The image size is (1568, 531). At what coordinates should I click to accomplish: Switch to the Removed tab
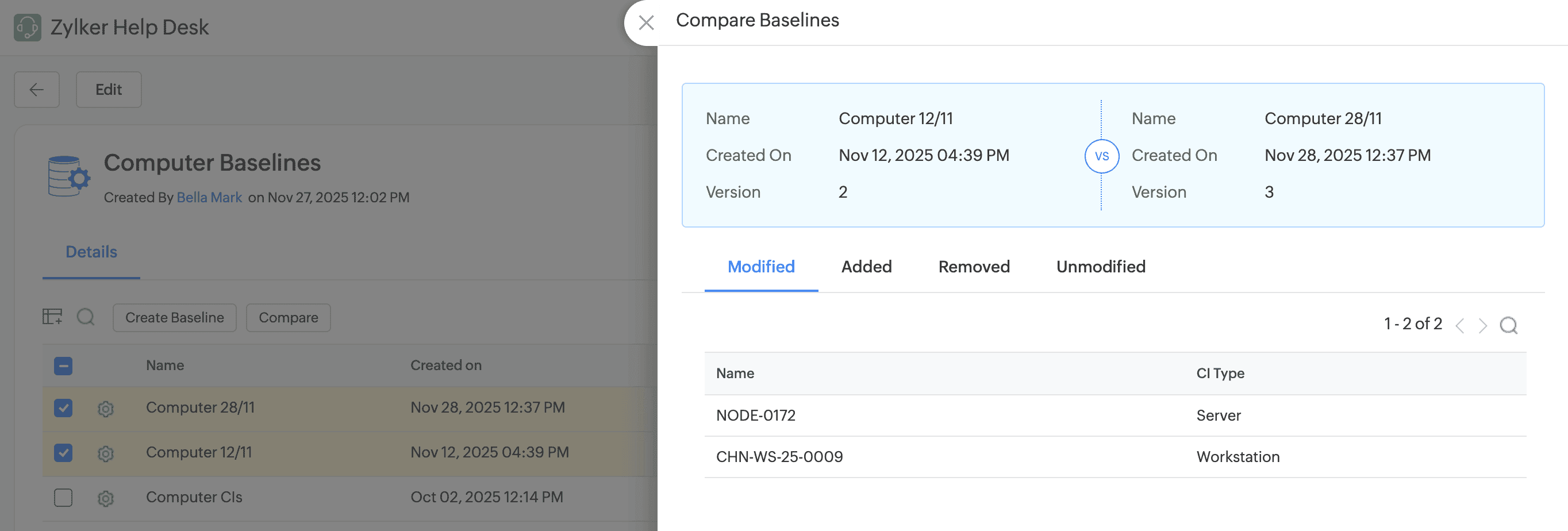973,267
